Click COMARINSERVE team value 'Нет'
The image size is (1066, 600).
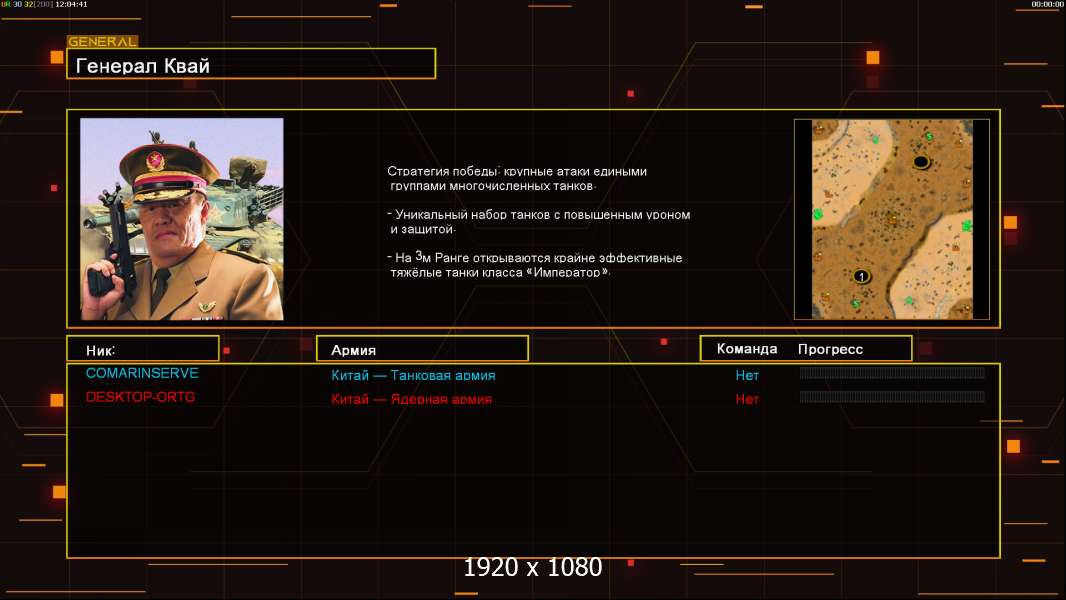tap(747, 375)
